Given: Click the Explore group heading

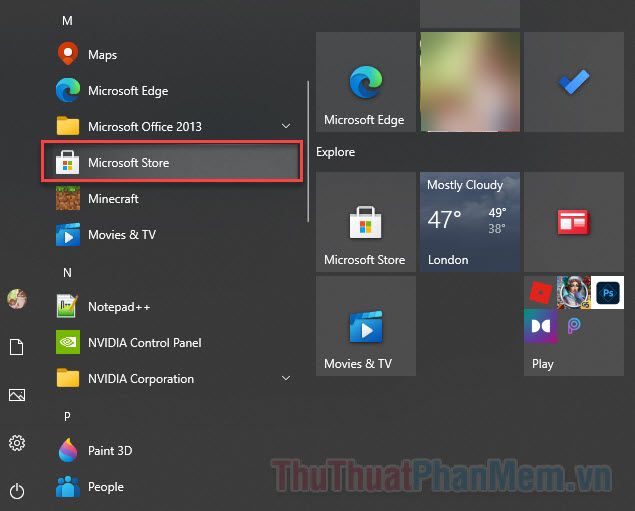Looking at the screenshot, I should click(335, 152).
